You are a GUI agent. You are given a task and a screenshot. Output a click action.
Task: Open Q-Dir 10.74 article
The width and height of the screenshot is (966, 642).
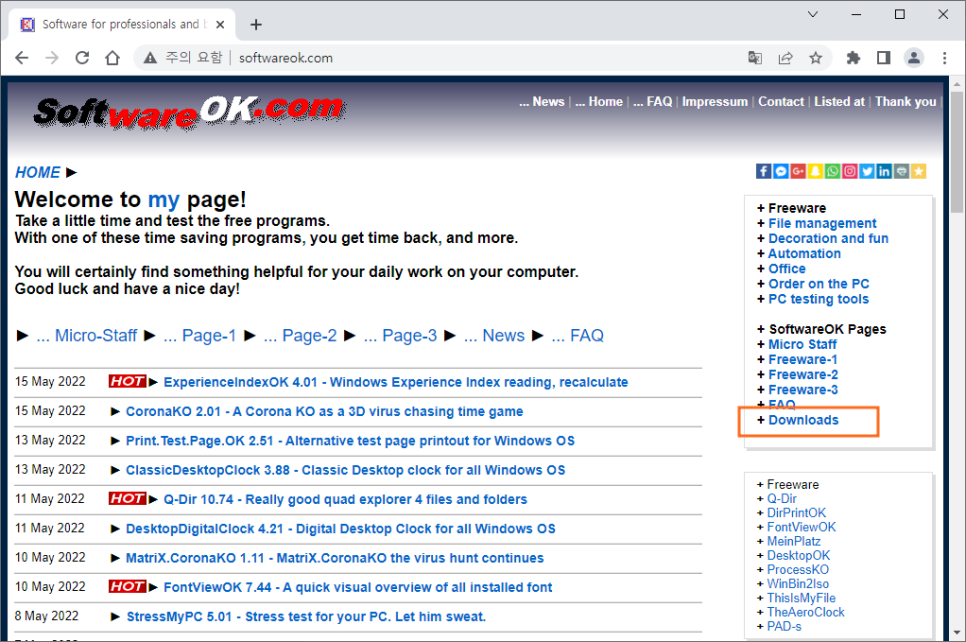pyautogui.click(x=345, y=499)
